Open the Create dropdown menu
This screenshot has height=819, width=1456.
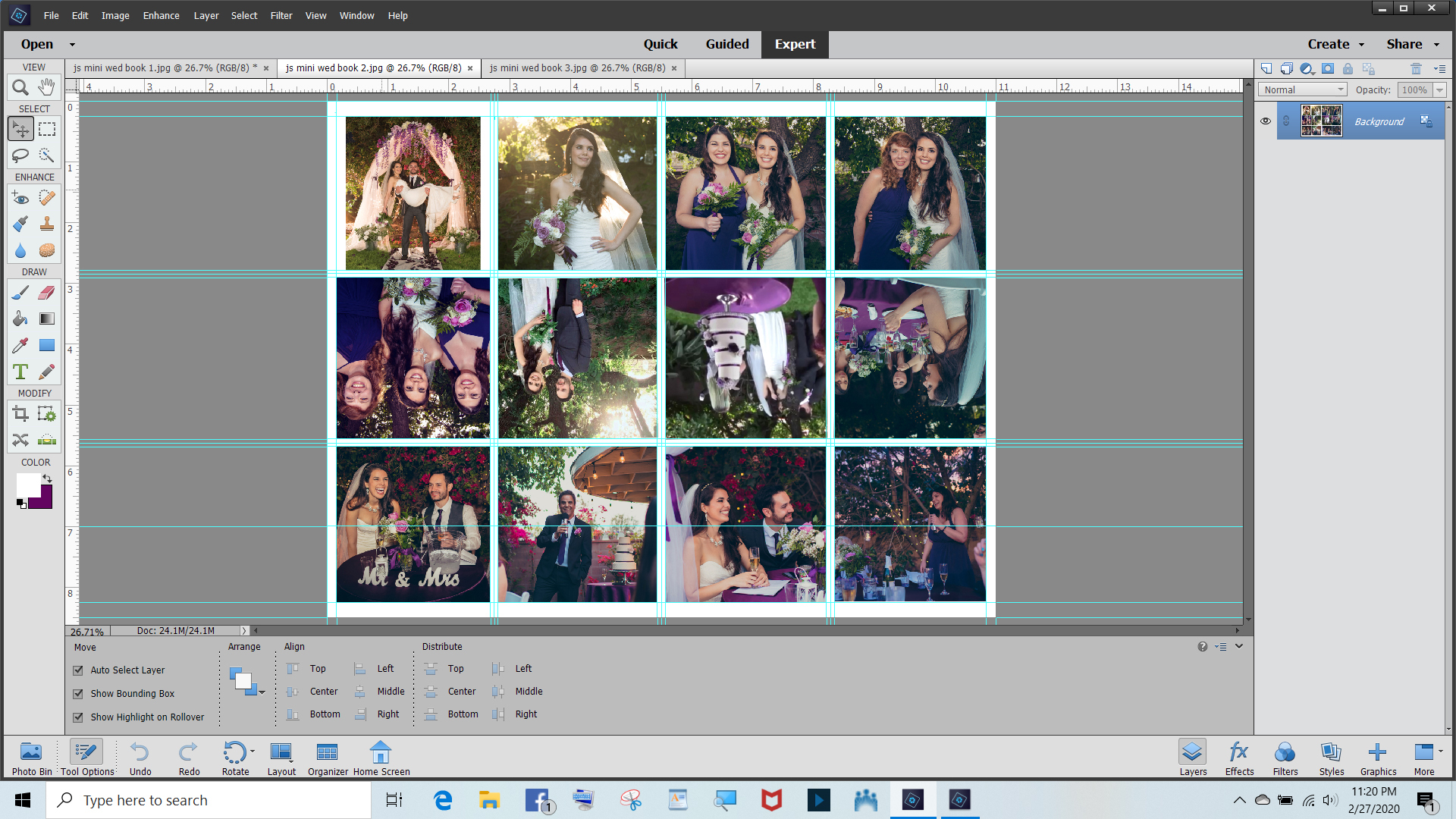pyautogui.click(x=1335, y=44)
